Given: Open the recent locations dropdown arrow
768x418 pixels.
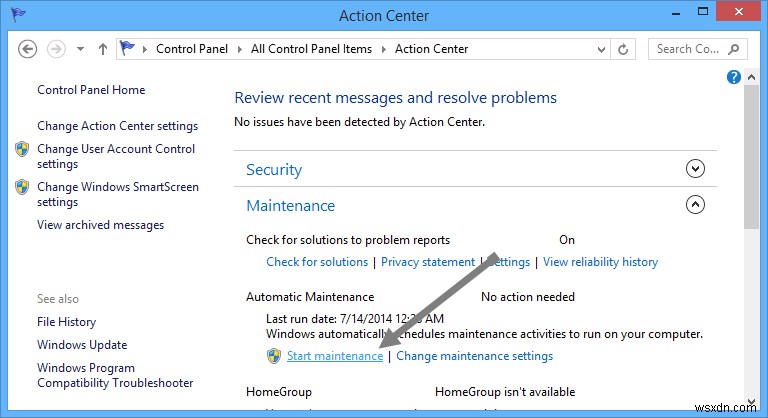Looking at the screenshot, I should point(80,49).
